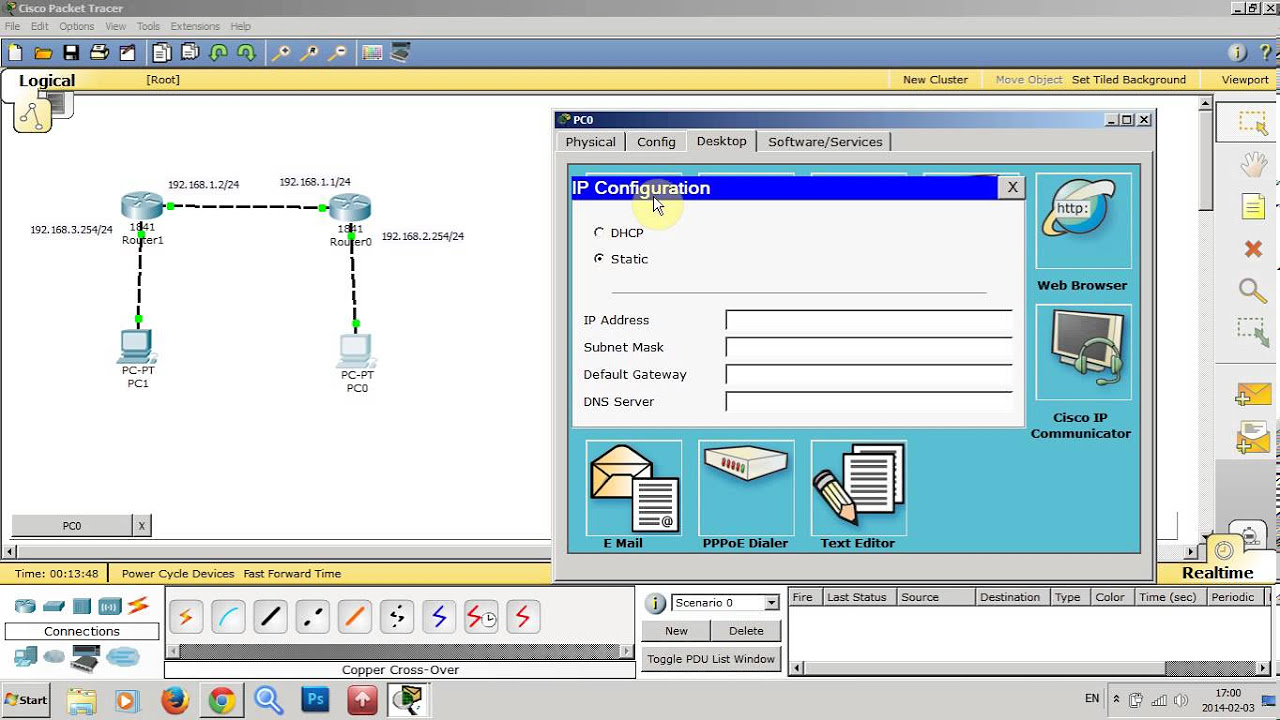Open the File menu
Image resolution: width=1280 pixels, height=720 pixels.
point(12,26)
